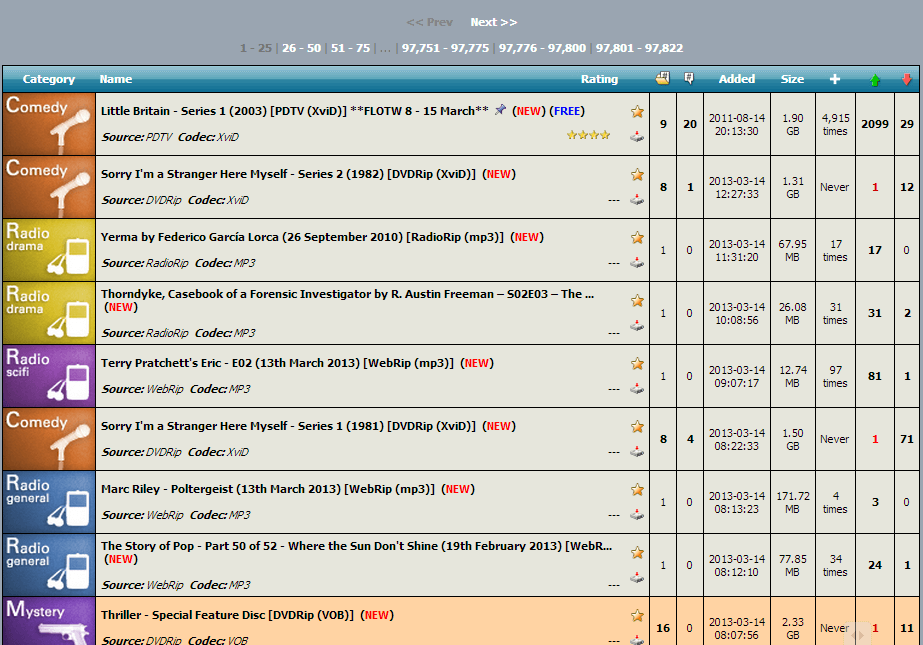Sort by leechers red arrow header
923x645 pixels.
pyautogui.click(x=907, y=79)
